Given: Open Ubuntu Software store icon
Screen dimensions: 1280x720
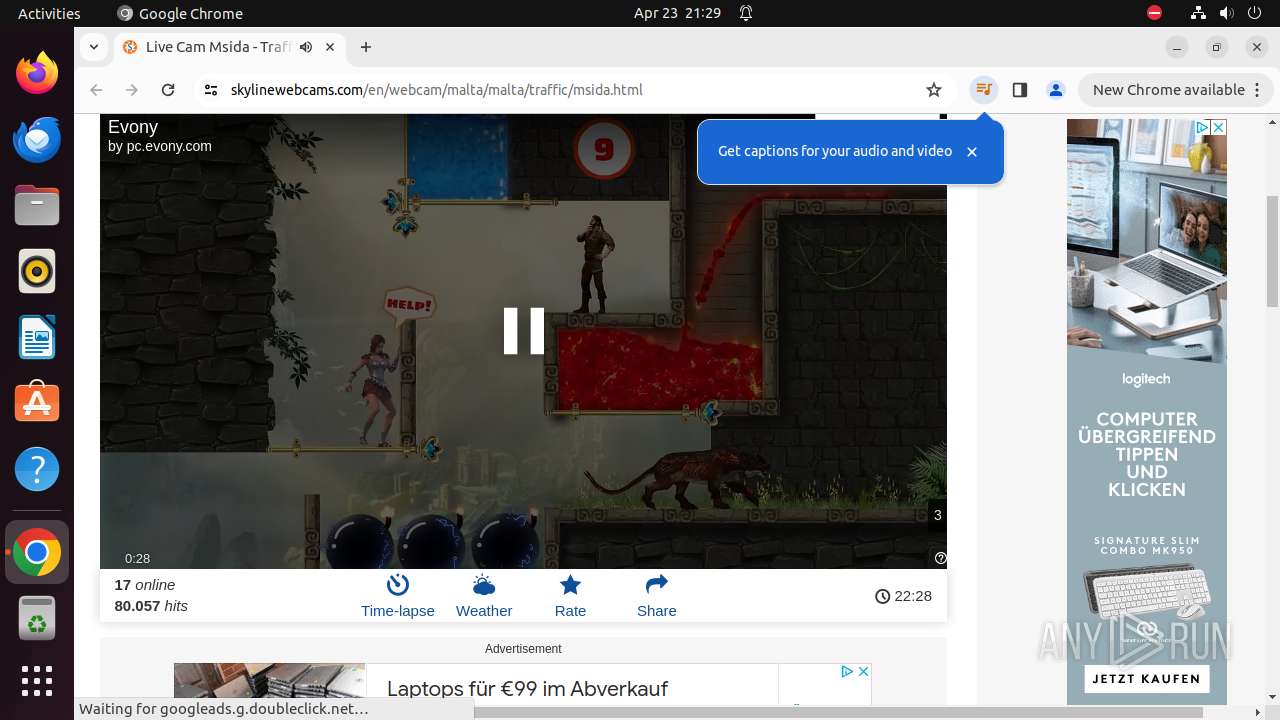Looking at the screenshot, I should 37,403.
